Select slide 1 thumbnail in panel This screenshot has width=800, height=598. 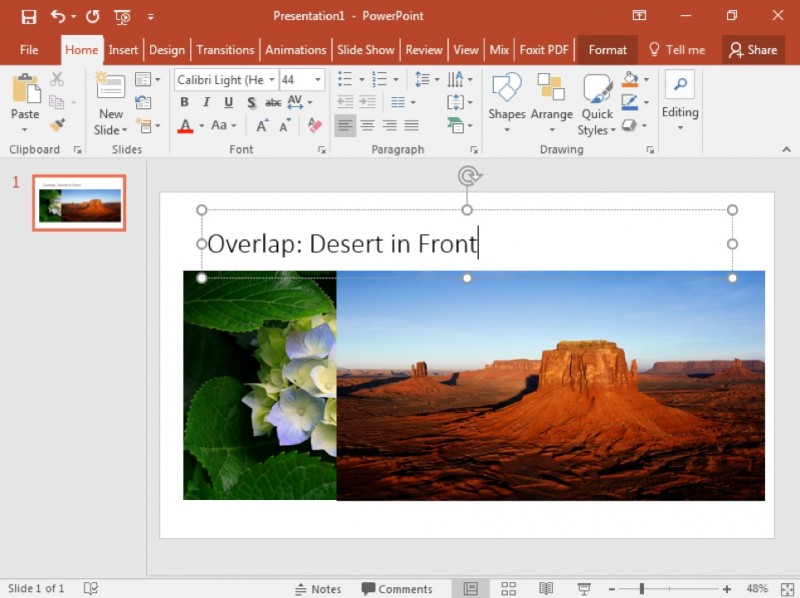coord(79,203)
